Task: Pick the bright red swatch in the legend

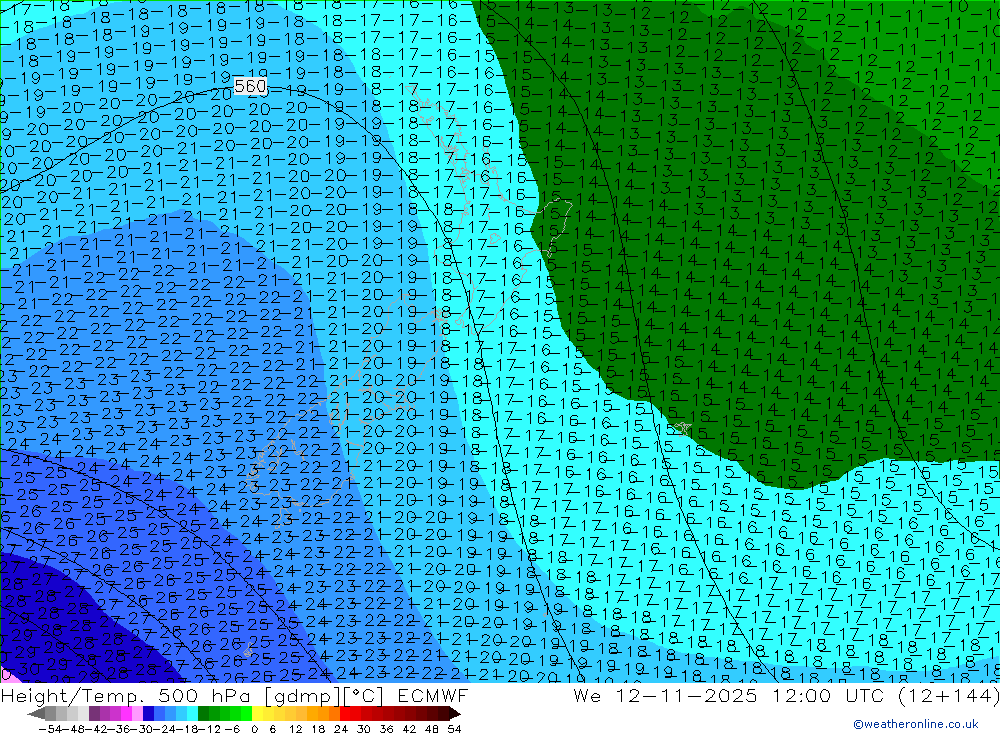Action: [x=347, y=713]
